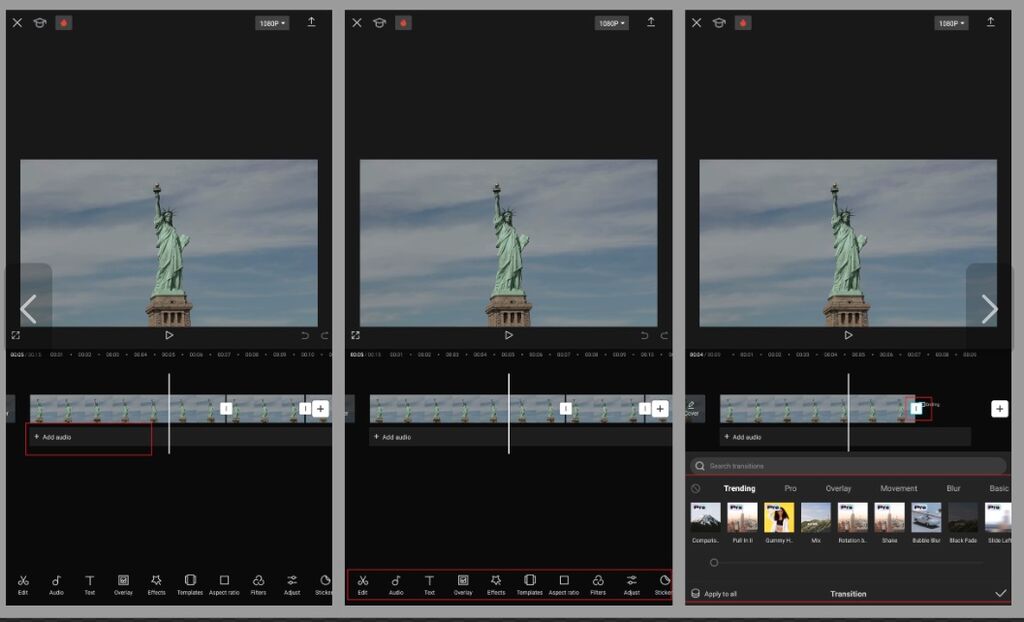Switch to the Movement transitions tab
Viewport: 1024px width, 622px height.
[899, 489]
